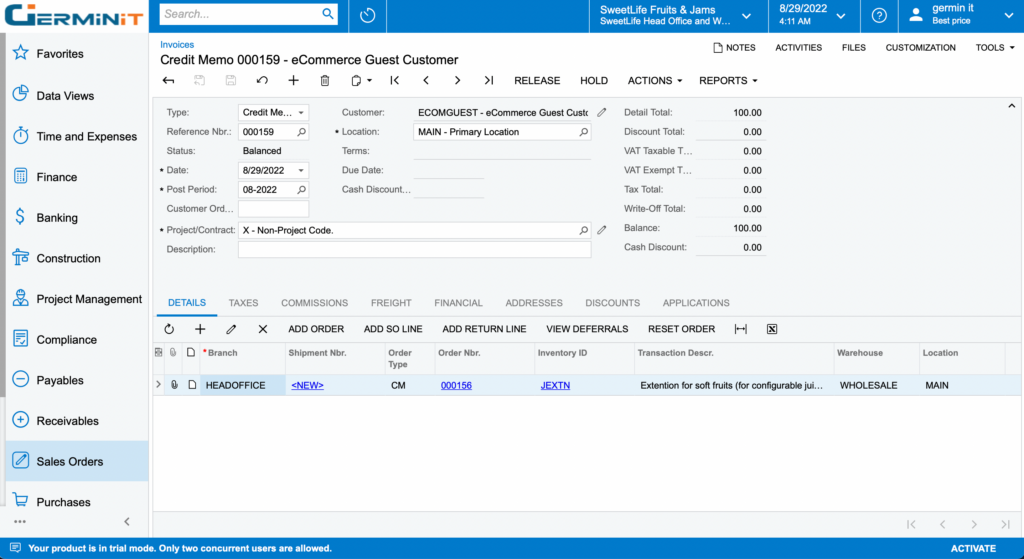Screen dimensions: 1024x559
Task: Open recent history clock icon
Action: tap(368, 15)
